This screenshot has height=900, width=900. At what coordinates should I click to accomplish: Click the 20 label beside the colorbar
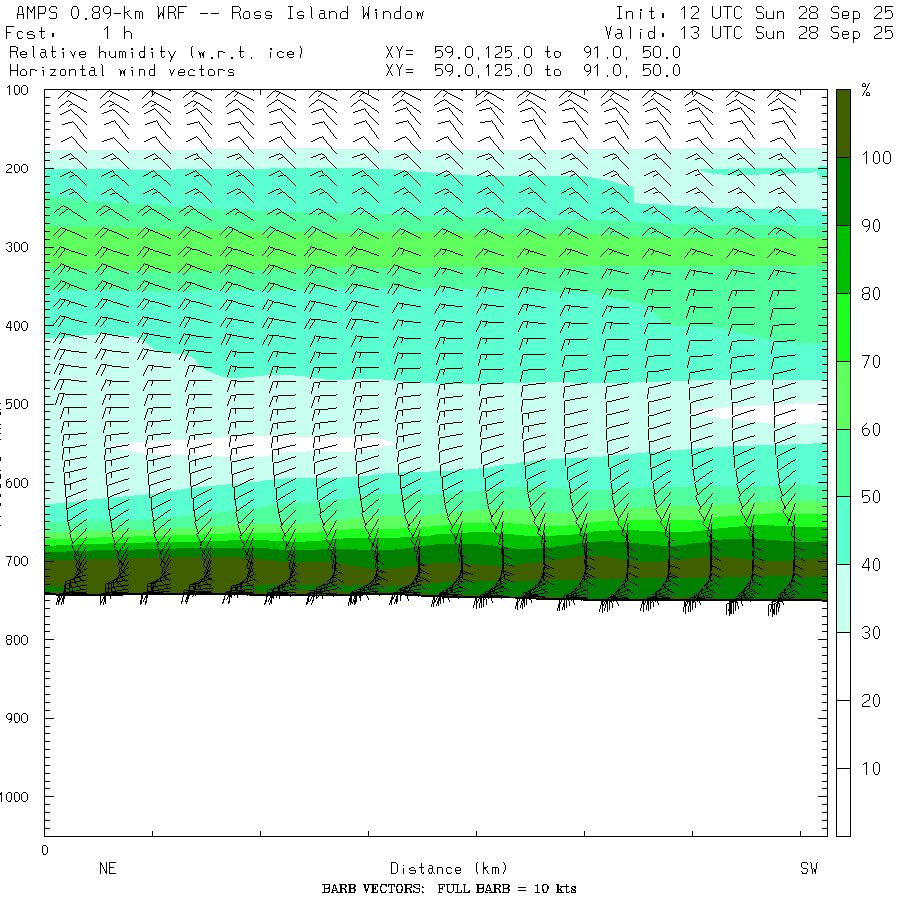[x=871, y=700]
